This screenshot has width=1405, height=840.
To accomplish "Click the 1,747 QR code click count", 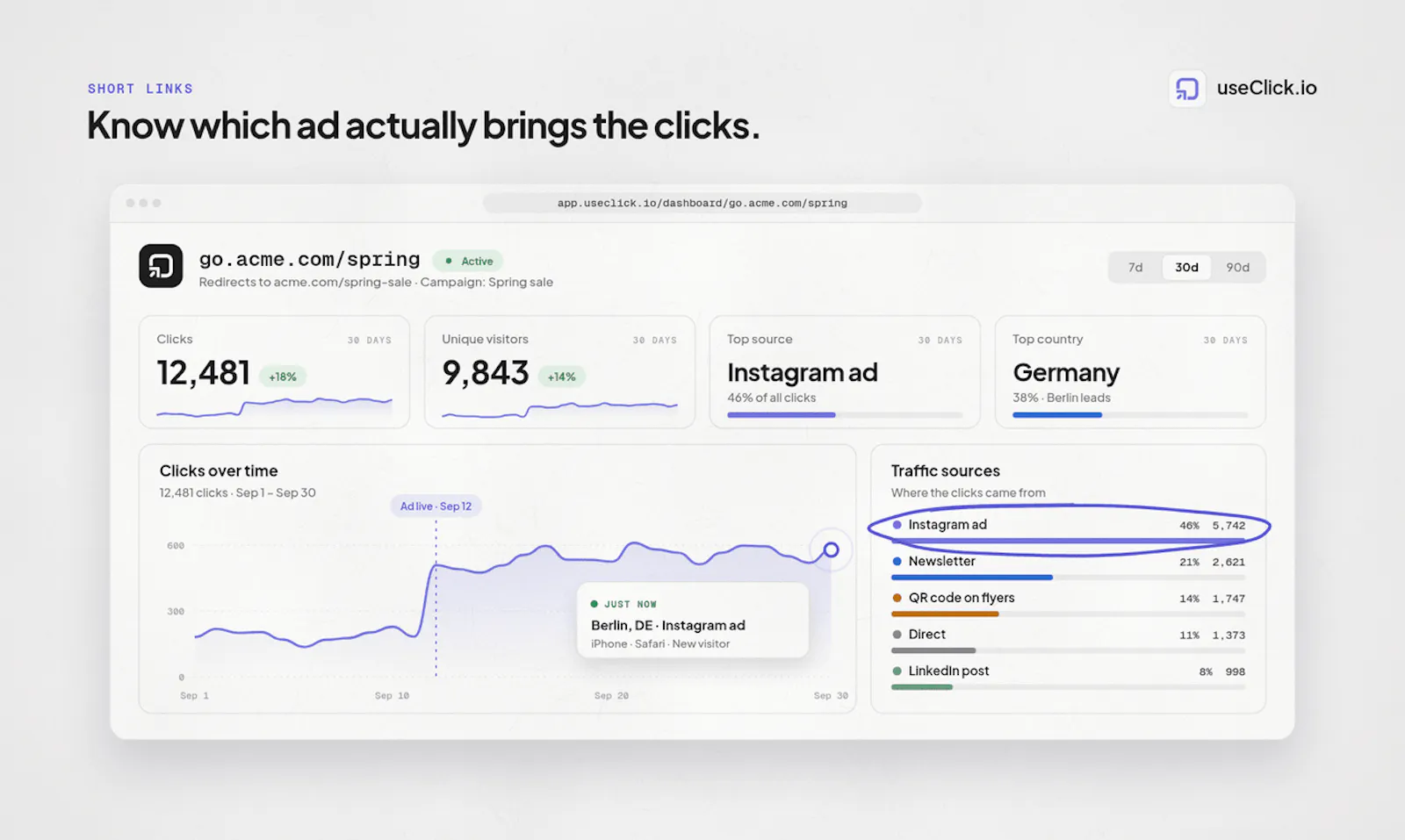I will coord(1228,599).
